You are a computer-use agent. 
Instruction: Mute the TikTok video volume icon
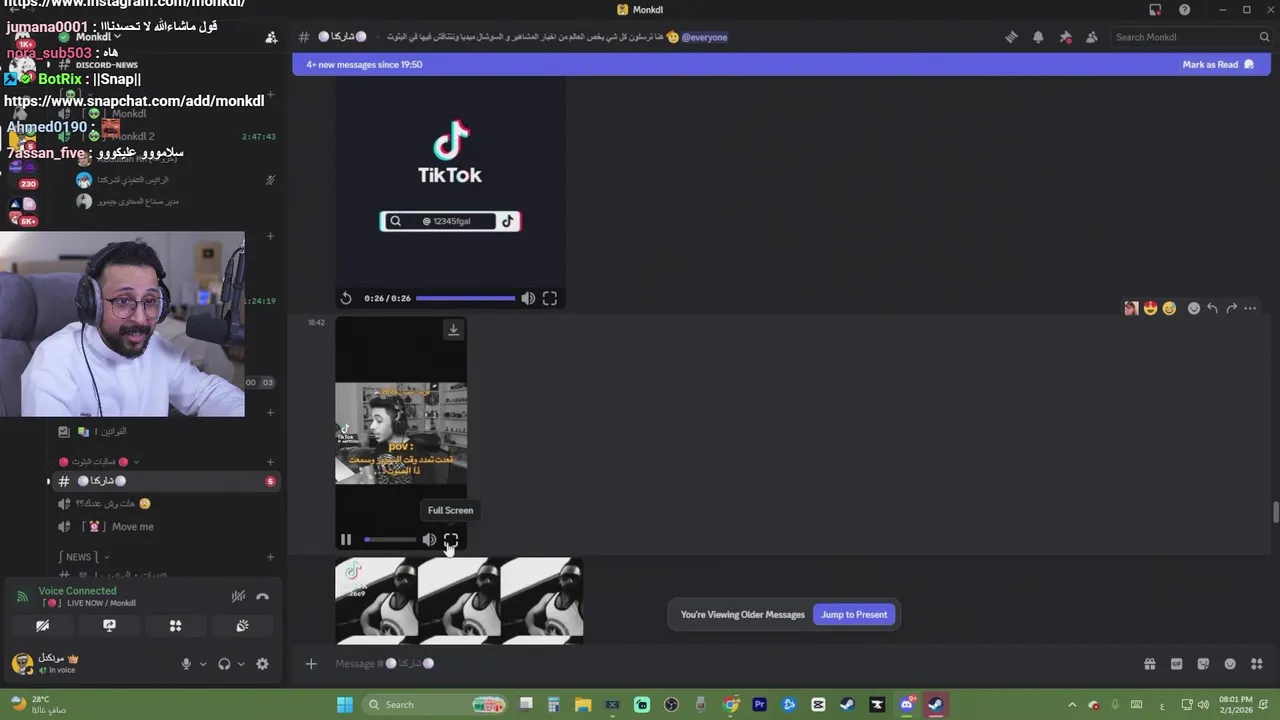pos(528,298)
